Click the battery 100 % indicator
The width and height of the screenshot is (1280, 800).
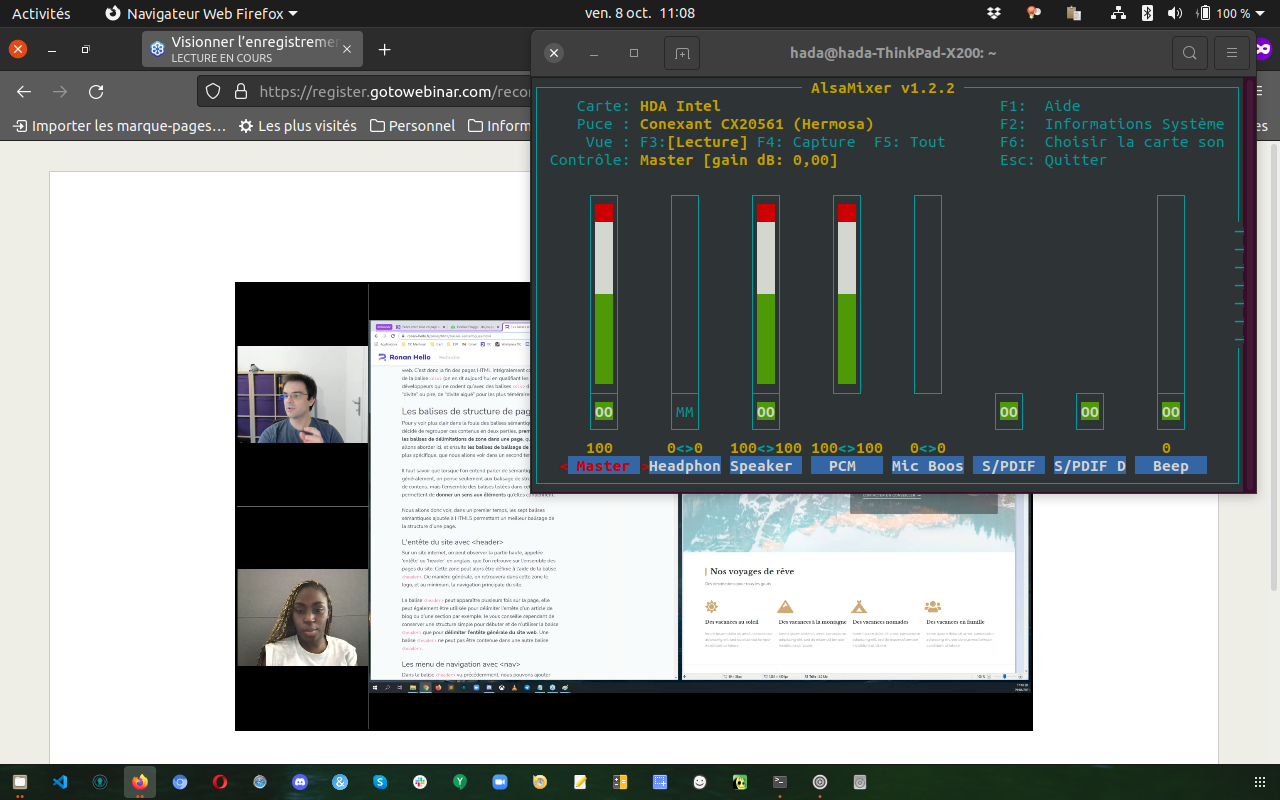(1223, 13)
